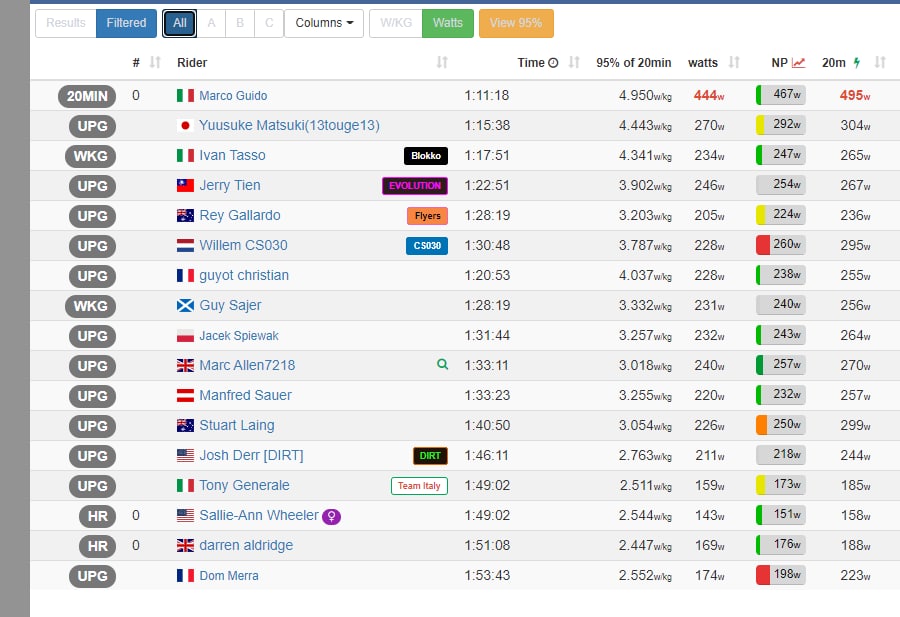Click the green lightning bolt icon by 20m
The width and height of the screenshot is (900, 617).
tap(856, 63)
